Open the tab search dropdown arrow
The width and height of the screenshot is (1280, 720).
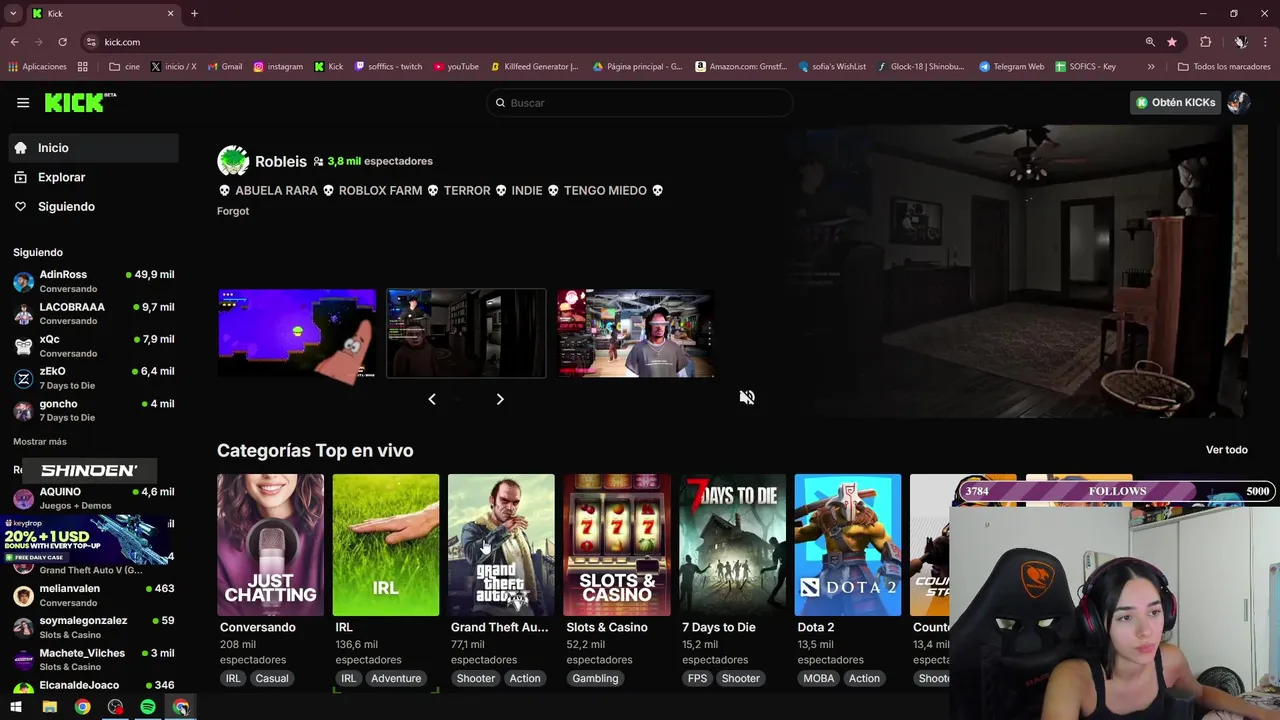[12, 13]
